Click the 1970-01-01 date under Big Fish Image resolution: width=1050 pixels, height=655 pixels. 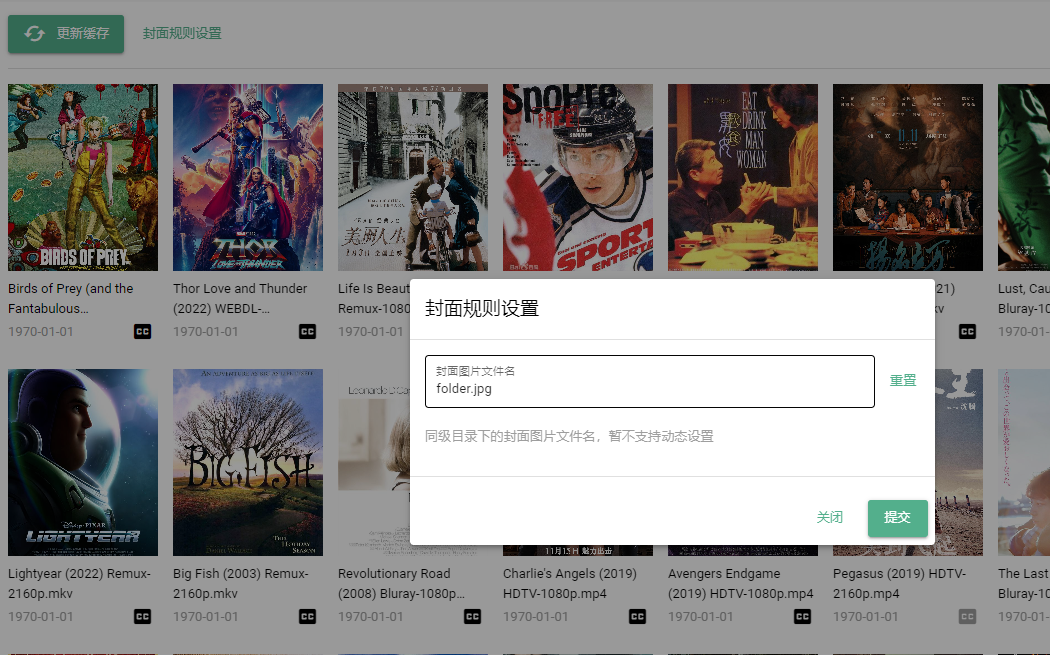(206, 617)
